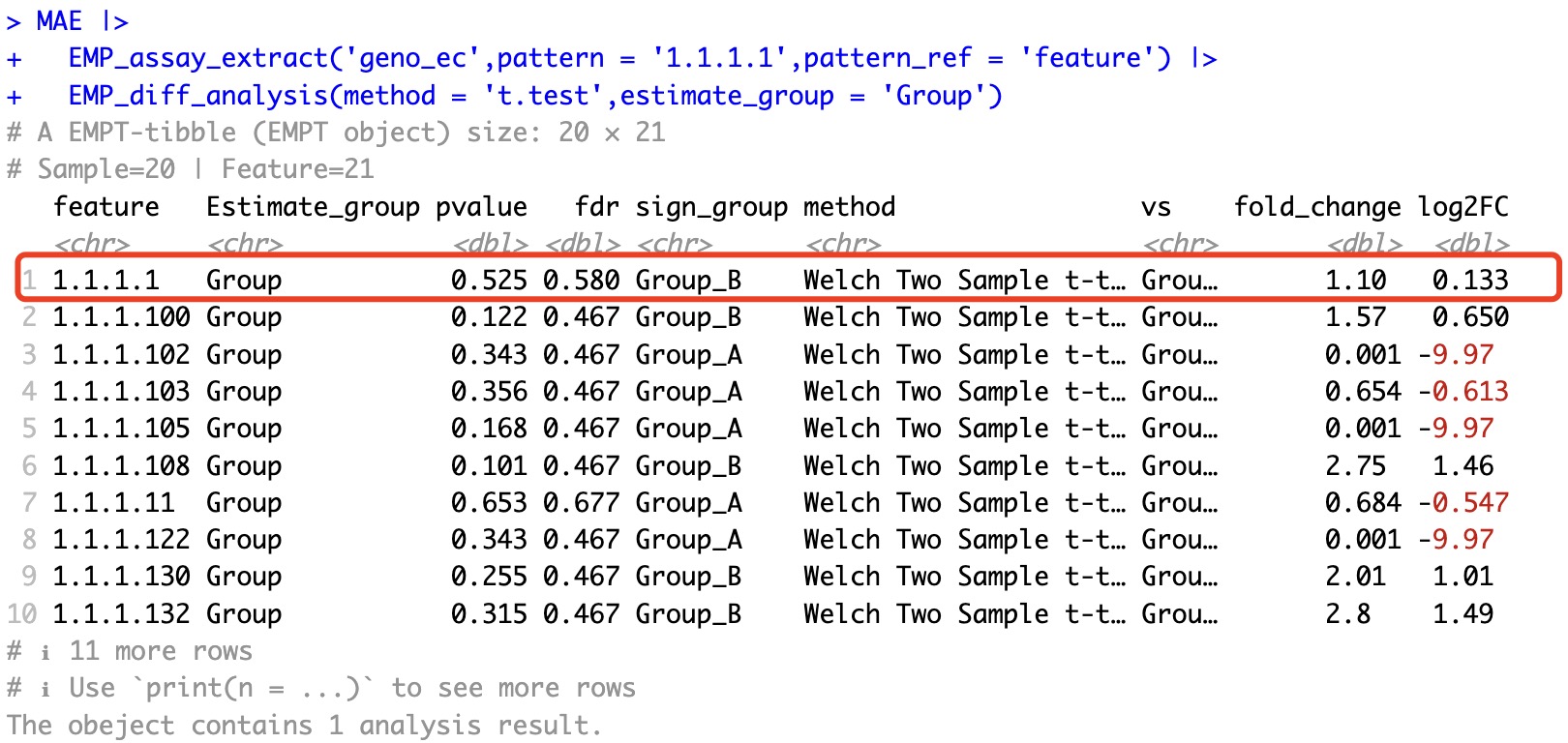Click feature 1.1.1.1 in highlighted row
This screenshot has width=1568, height=743.
point(106,281)
